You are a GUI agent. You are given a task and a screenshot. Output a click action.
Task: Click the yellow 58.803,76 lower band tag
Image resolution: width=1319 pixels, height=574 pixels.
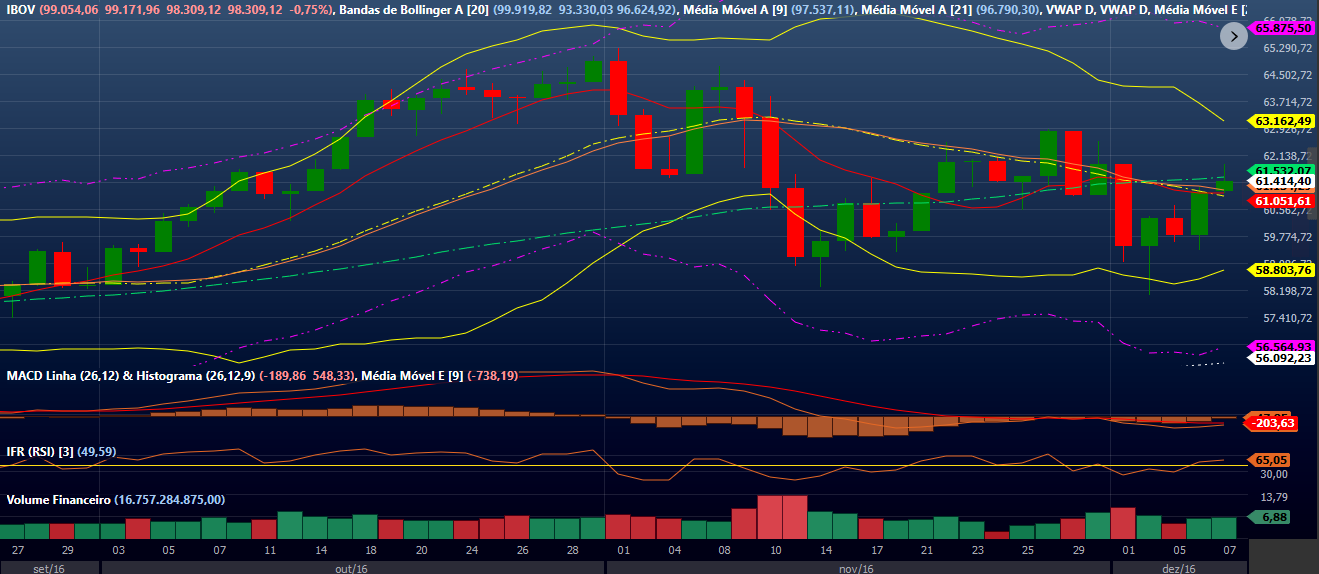pos(1283,270)
